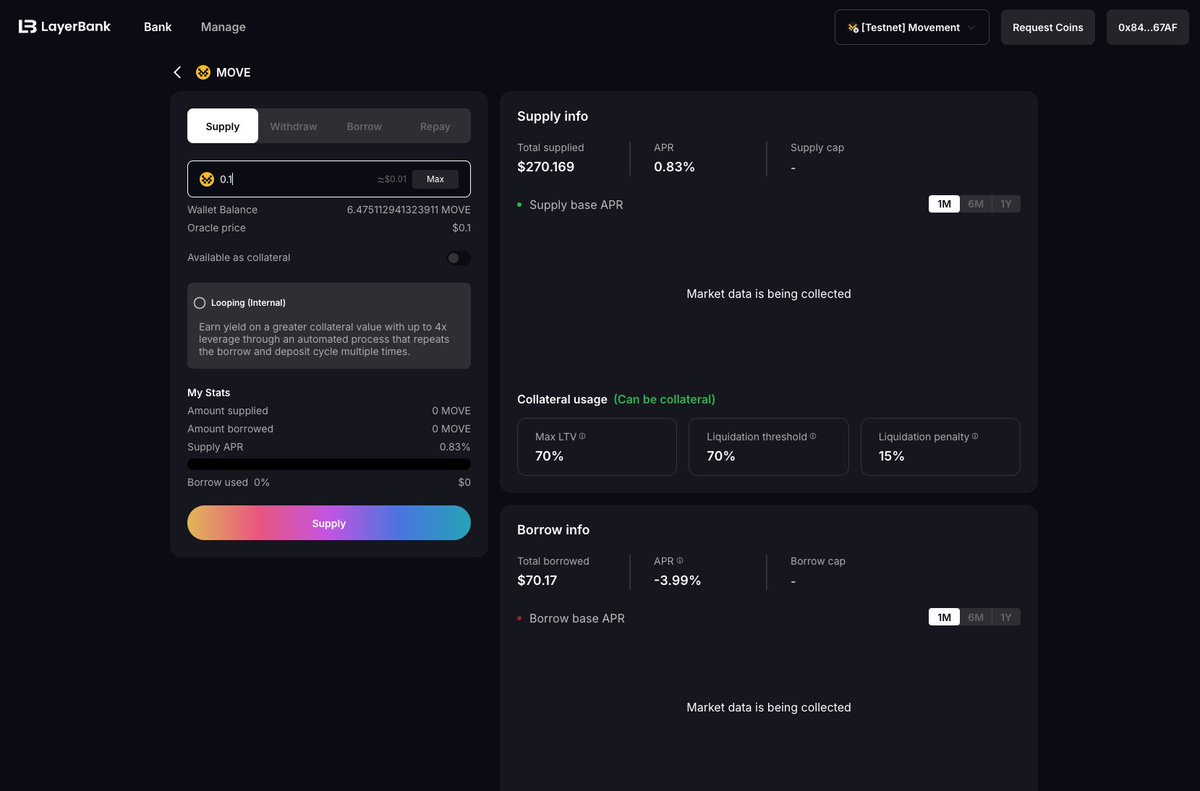Click the Borrow used progress bar

(x=328, y=464)
